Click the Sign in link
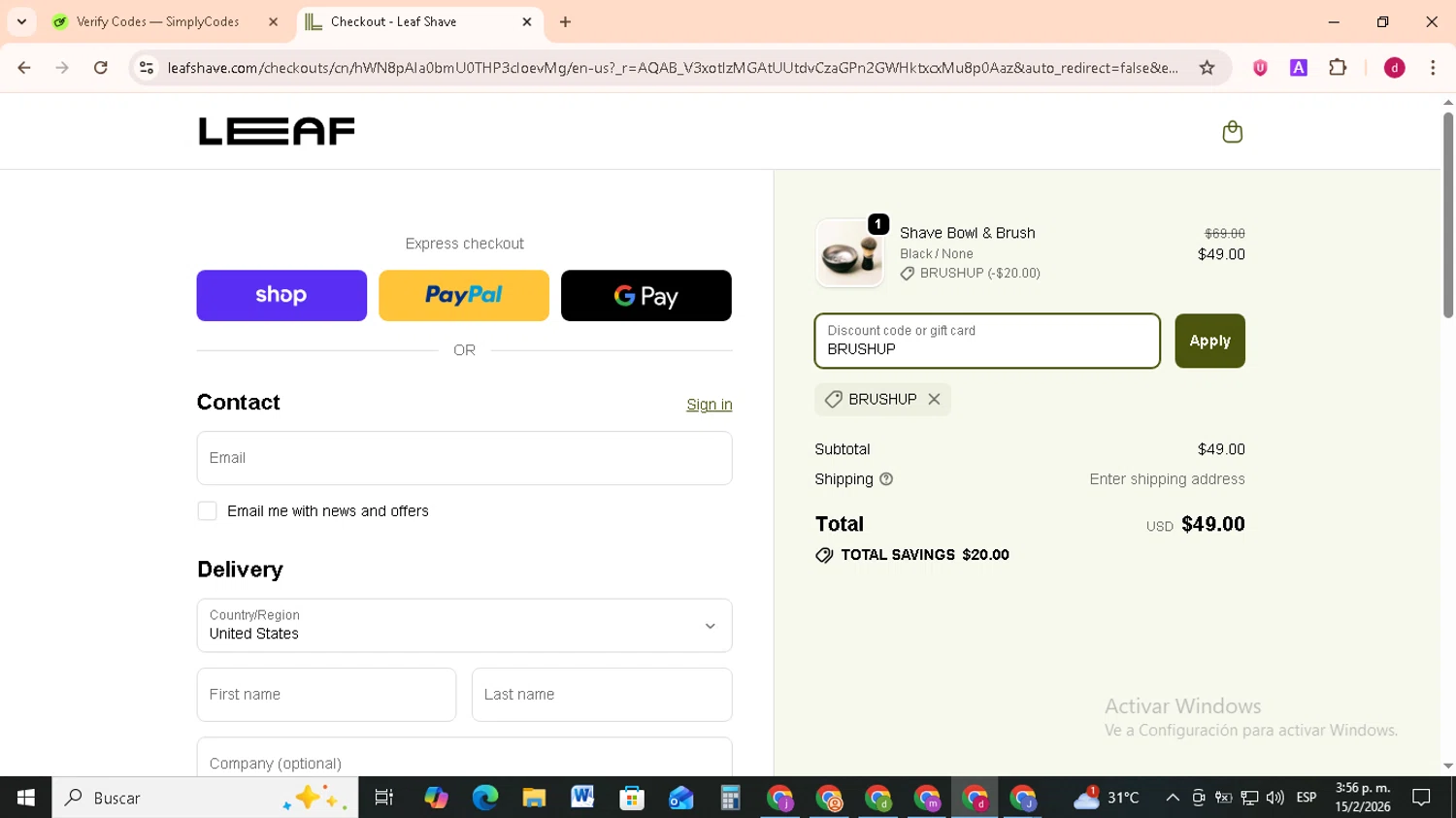1456x818 pixels. pos(710,405)
